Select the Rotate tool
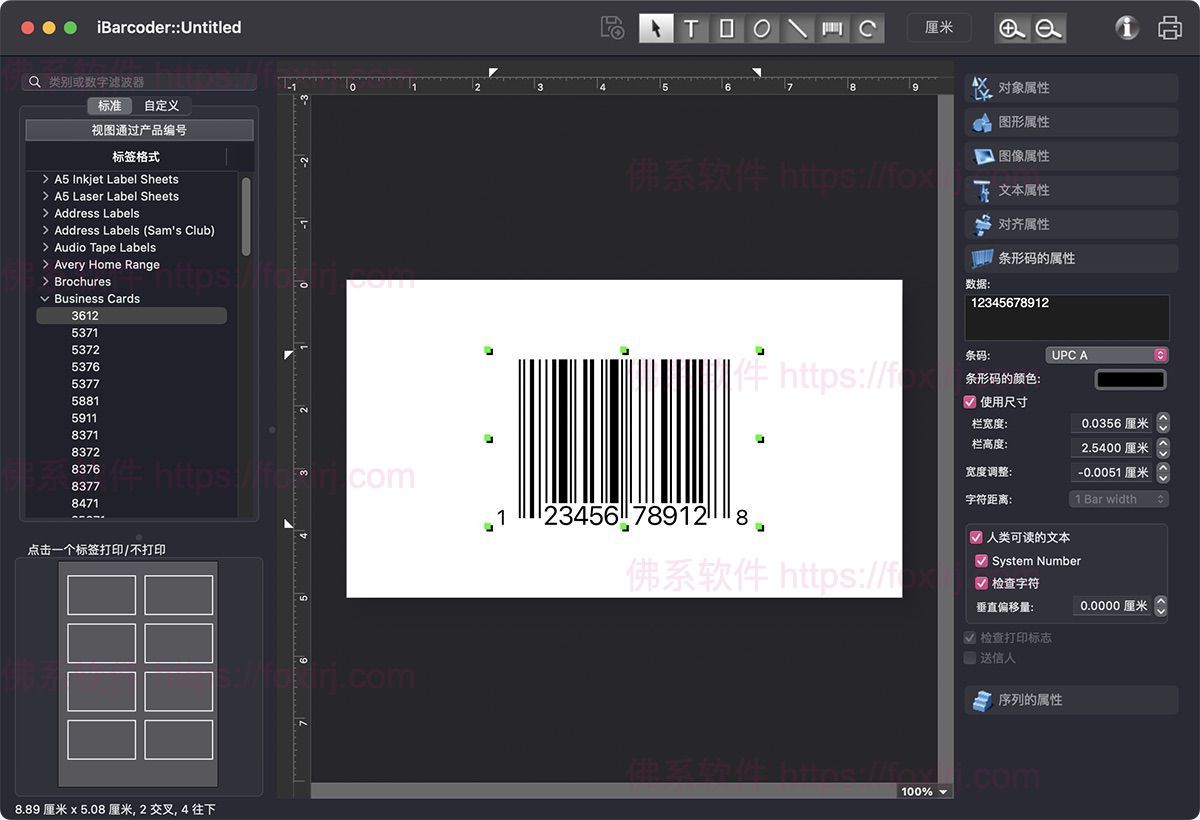Screen dimensions: 1200x820 [x=866, y=27]
